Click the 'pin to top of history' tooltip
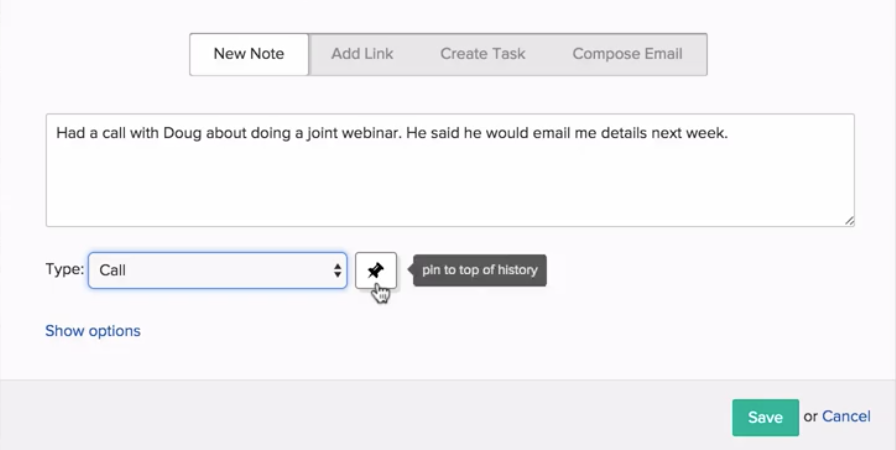This screenshot has width=896, height=450. [x=479, y=270]
